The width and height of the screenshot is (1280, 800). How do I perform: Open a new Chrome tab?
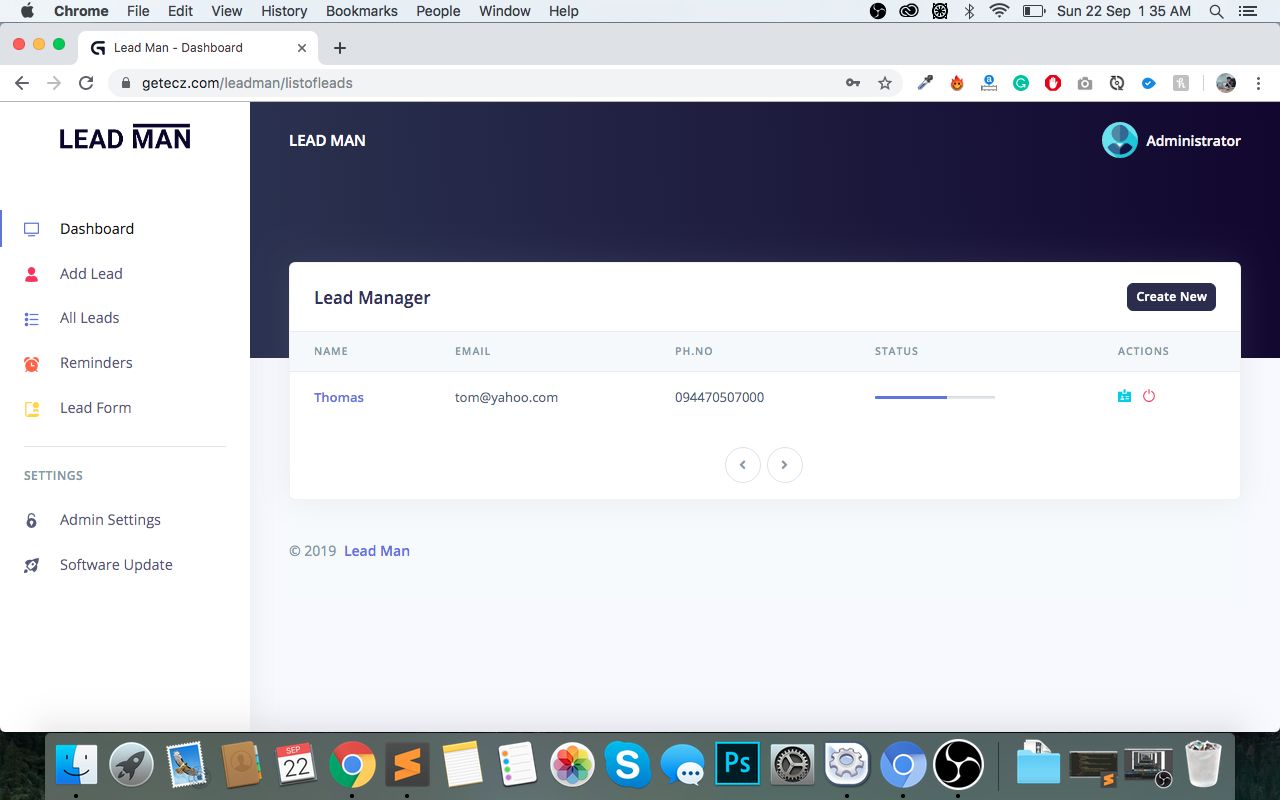[340, 48]
